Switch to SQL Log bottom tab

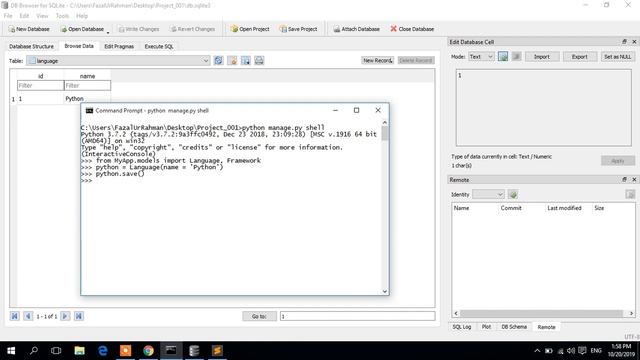(x=462, y=327)
